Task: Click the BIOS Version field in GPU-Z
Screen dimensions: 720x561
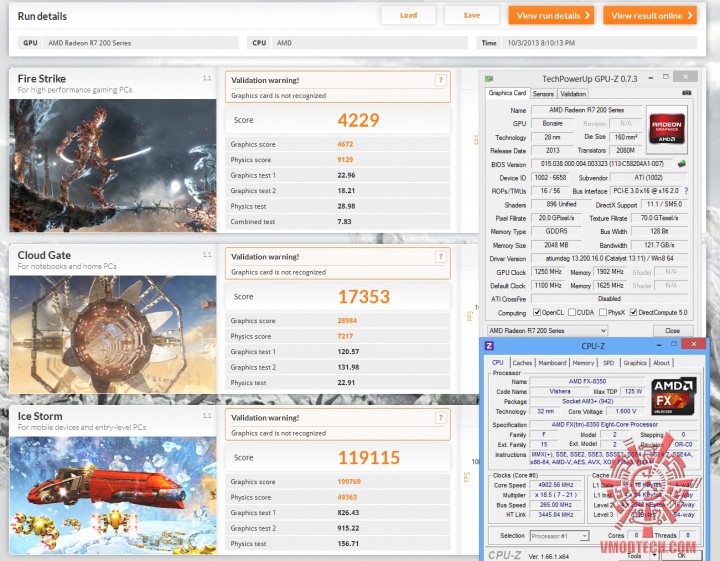Action: click(602, 163)
